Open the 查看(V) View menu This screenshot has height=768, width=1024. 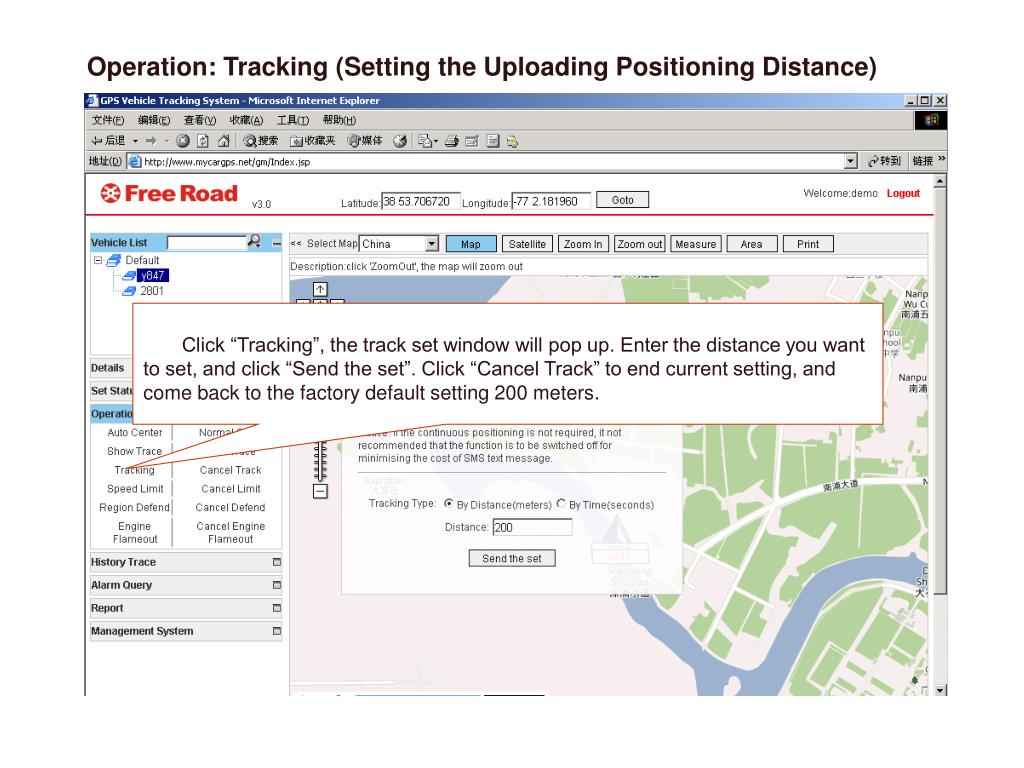pos(200,120)
